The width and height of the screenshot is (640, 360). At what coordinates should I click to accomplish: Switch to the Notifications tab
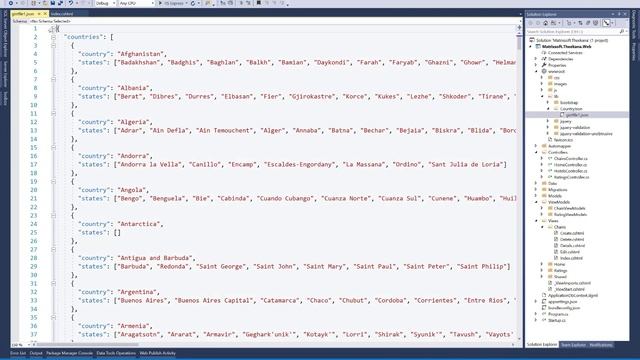point(601,345)
